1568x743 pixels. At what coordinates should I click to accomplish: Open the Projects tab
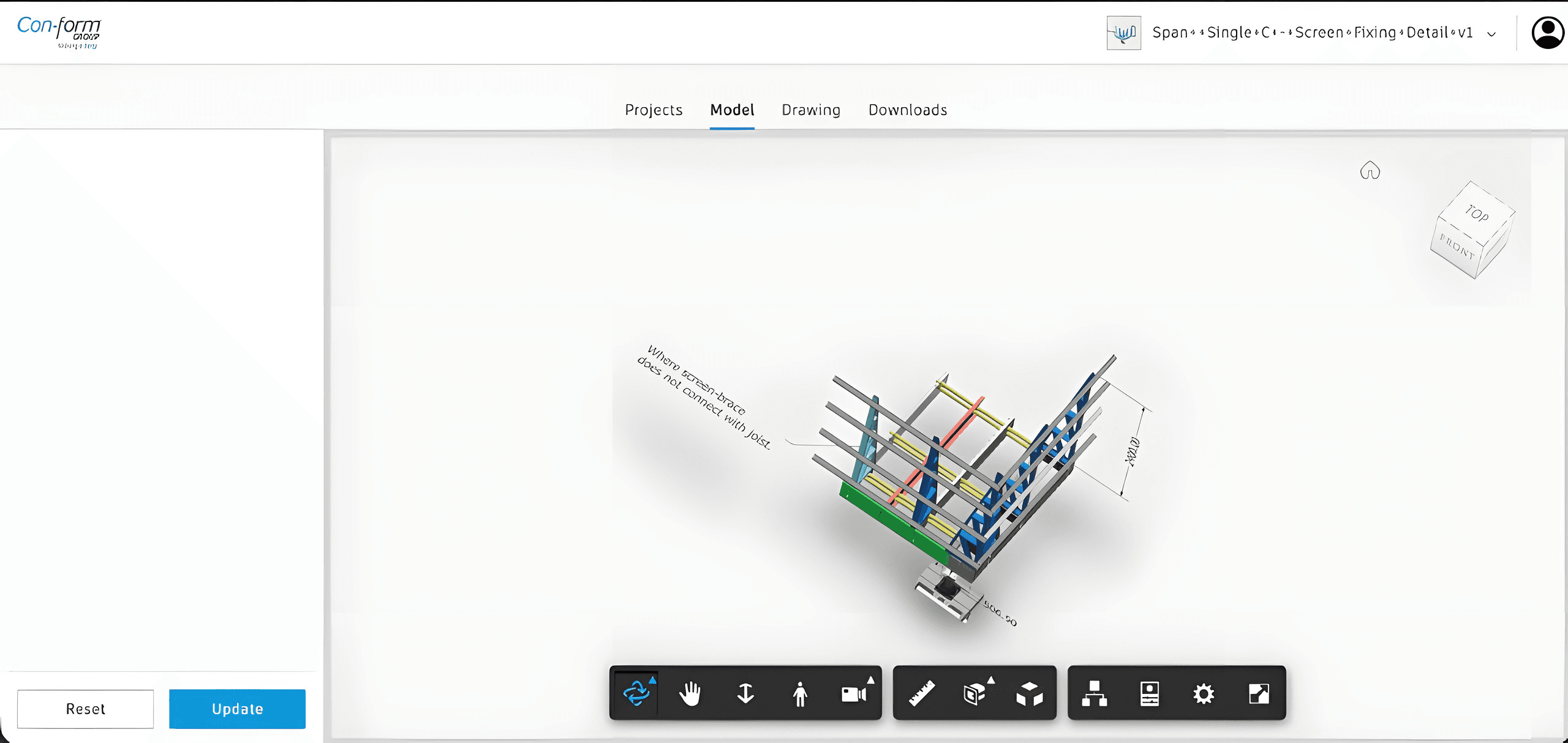pos(654,110)
